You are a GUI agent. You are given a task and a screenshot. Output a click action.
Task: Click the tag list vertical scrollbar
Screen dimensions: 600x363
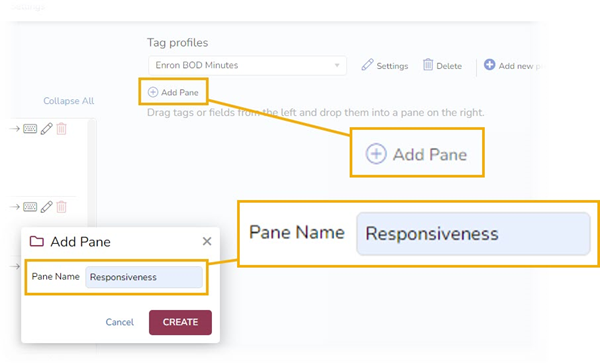point(92,172)
